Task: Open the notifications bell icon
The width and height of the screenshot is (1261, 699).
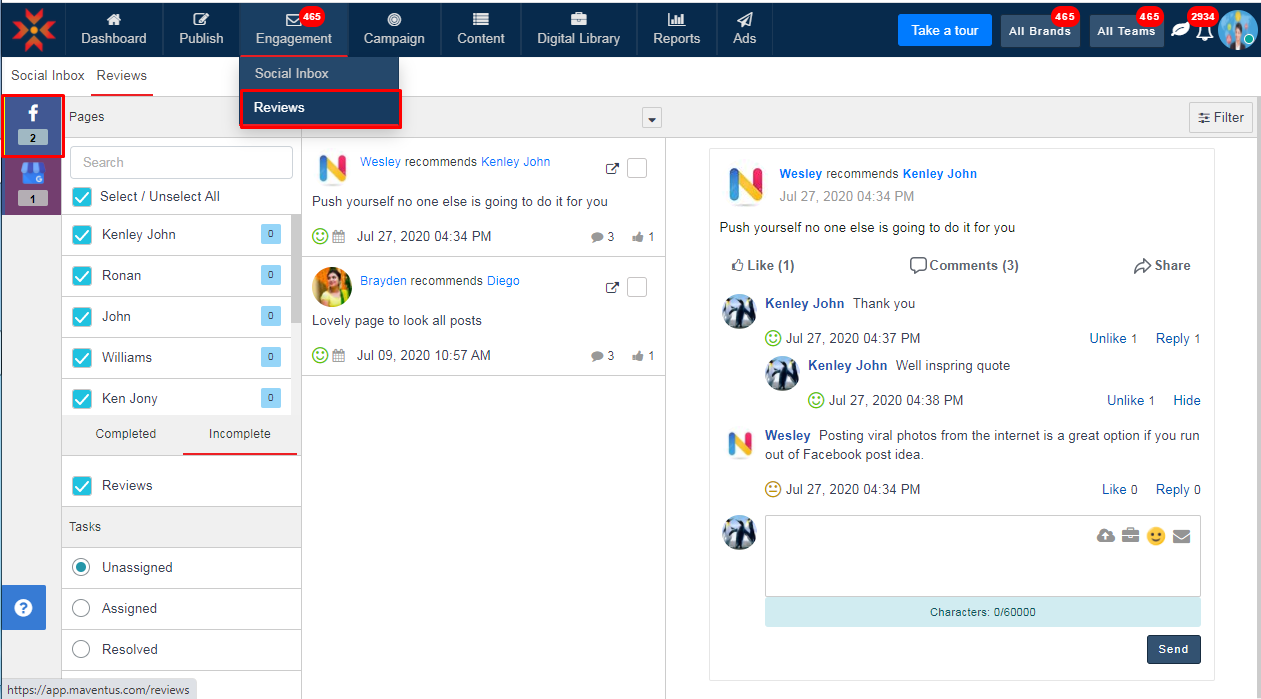Action: [x=1204, y=31]
